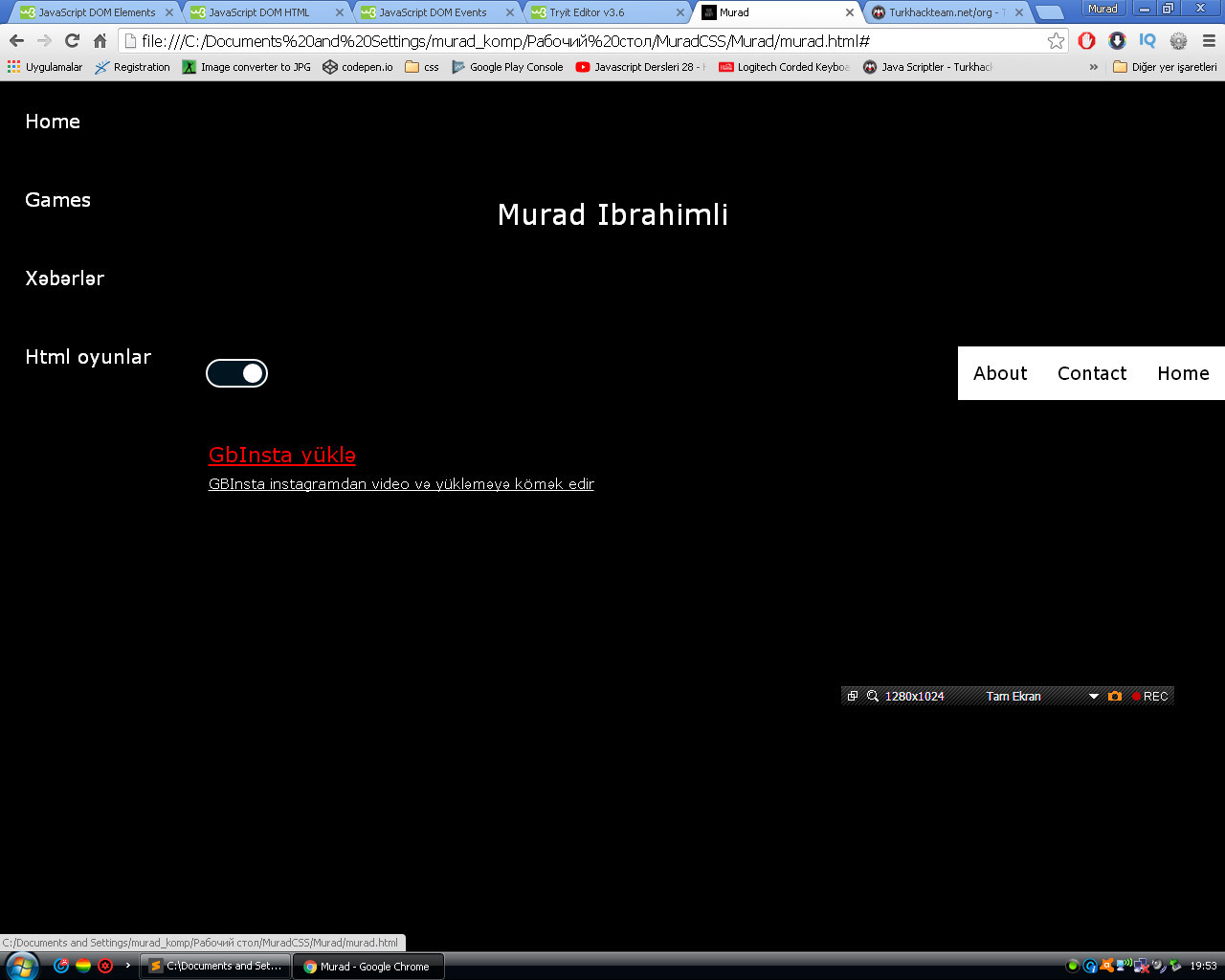This screenshot has width=1225, height=980.
Task: Click Contact in the white navigation bar
Action: pyautogui.click(x=1092, y=373)
